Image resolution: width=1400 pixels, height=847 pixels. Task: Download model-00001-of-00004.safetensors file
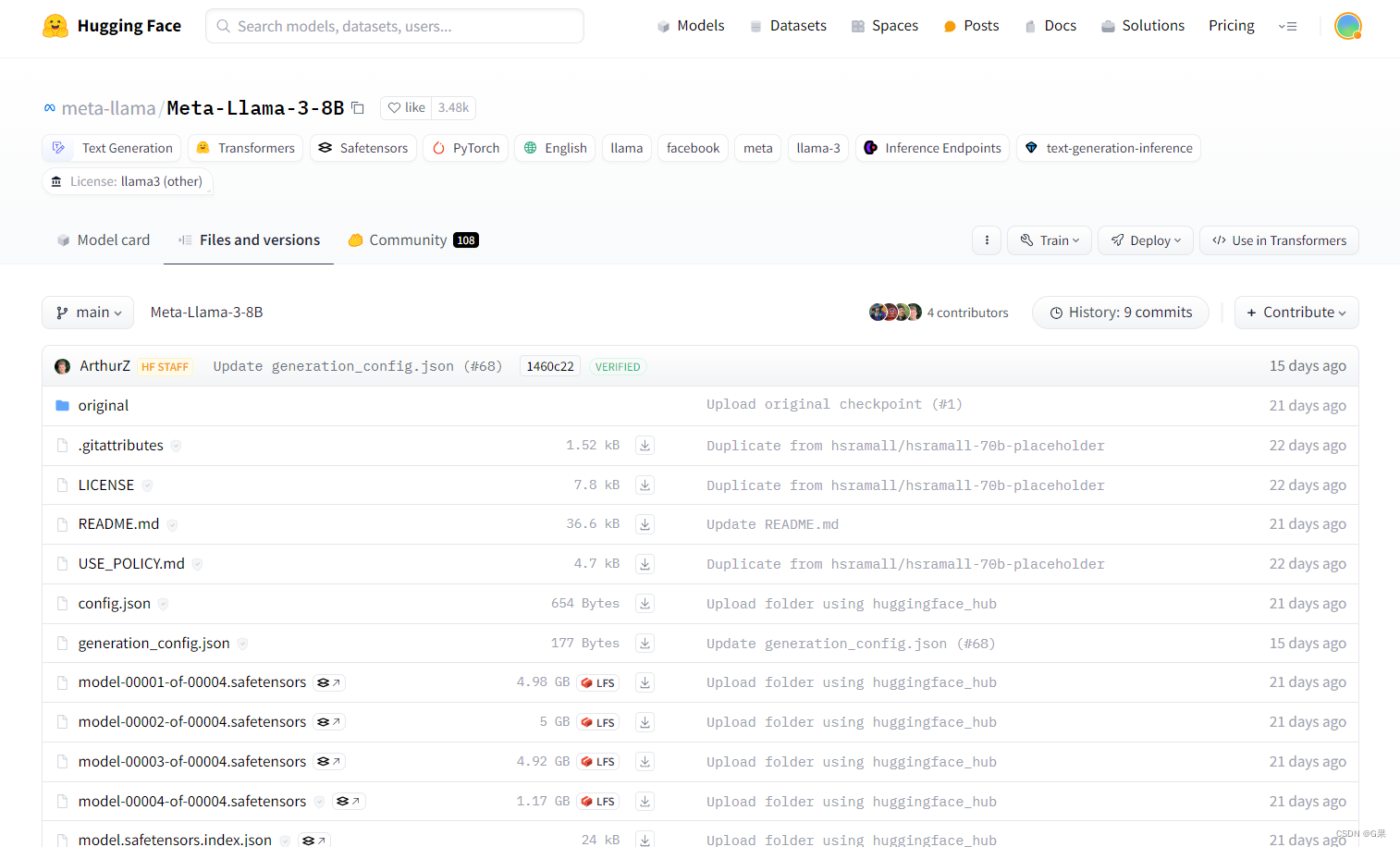[645, 682]
